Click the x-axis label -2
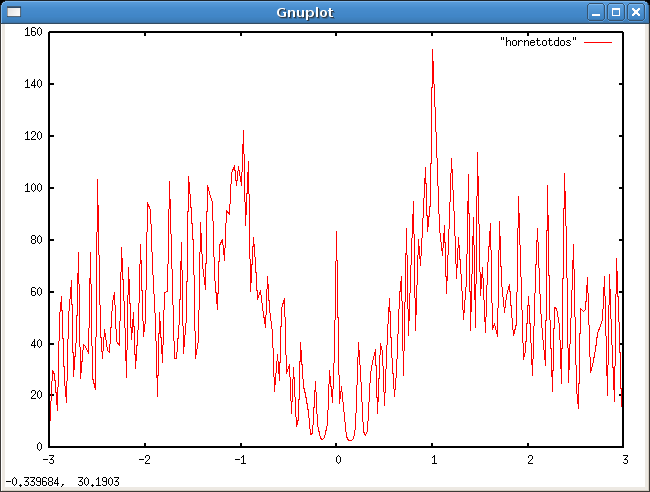The height and width of the screenshot is (492, 650). tap(145, 460)
